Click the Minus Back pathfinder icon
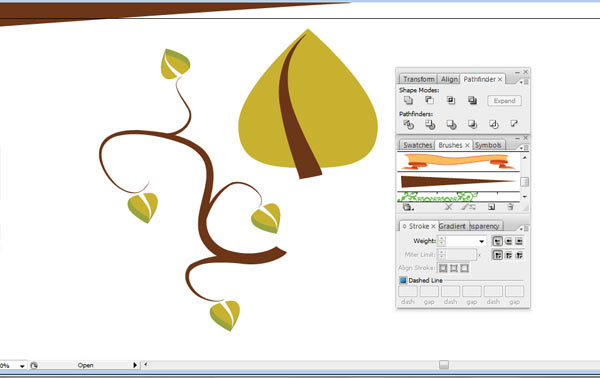This screenshot has height=378, width=600. click(x=514, y=124)
